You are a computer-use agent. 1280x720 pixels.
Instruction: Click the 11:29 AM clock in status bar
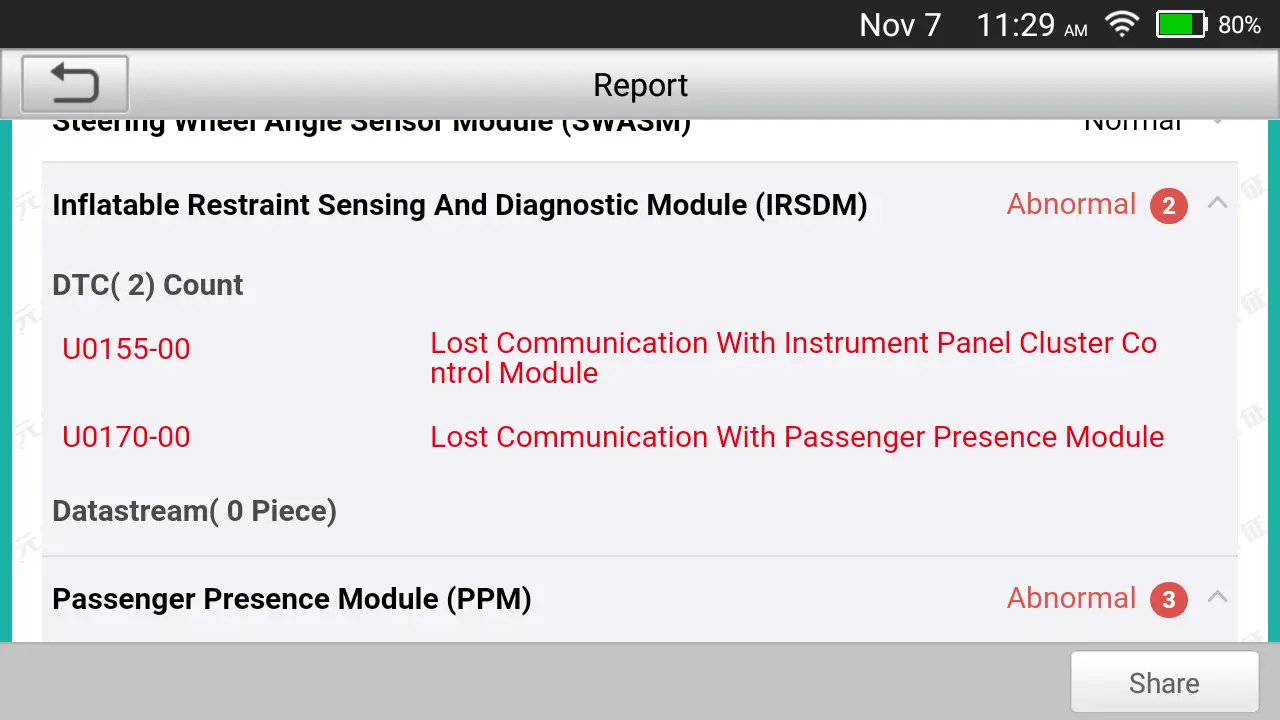click(1032, 25)
